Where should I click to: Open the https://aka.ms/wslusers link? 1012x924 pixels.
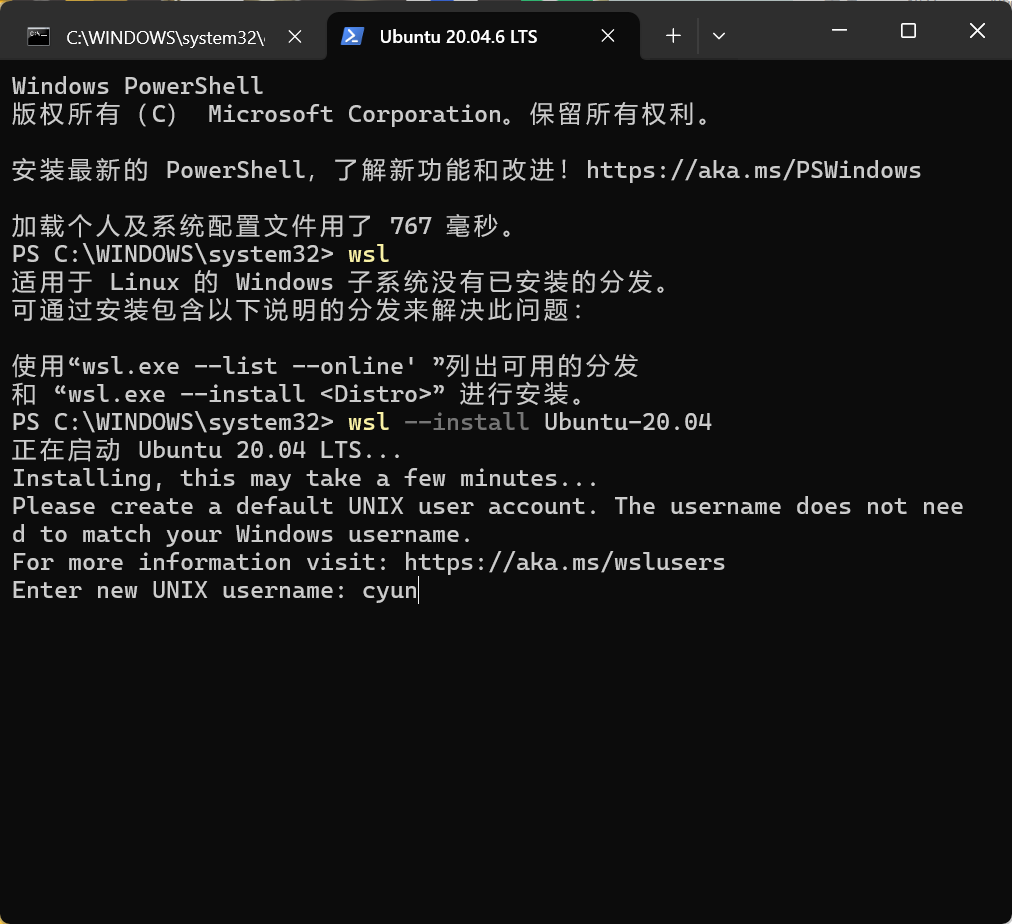click(565, 562)
